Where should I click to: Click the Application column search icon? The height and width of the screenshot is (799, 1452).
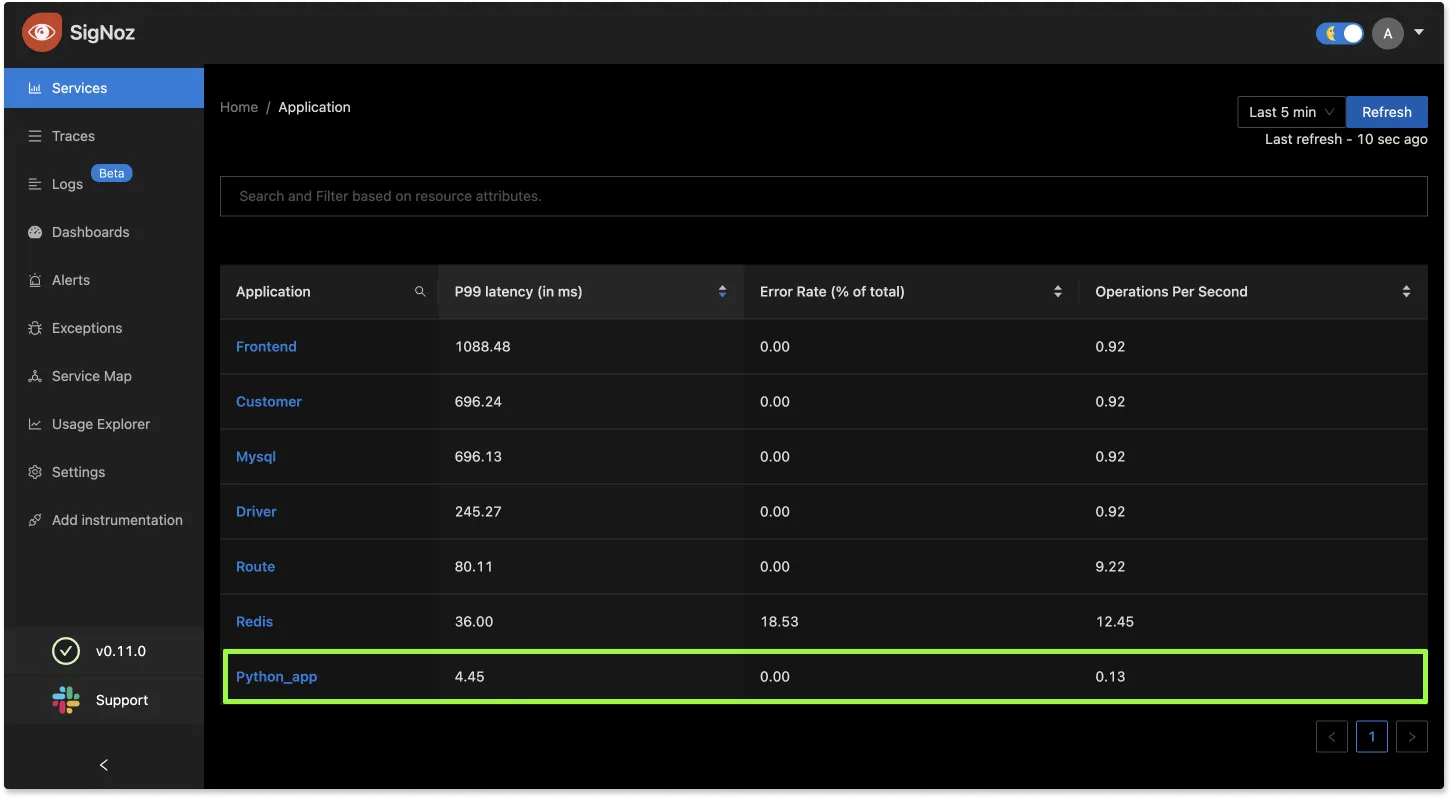point(420,292)
